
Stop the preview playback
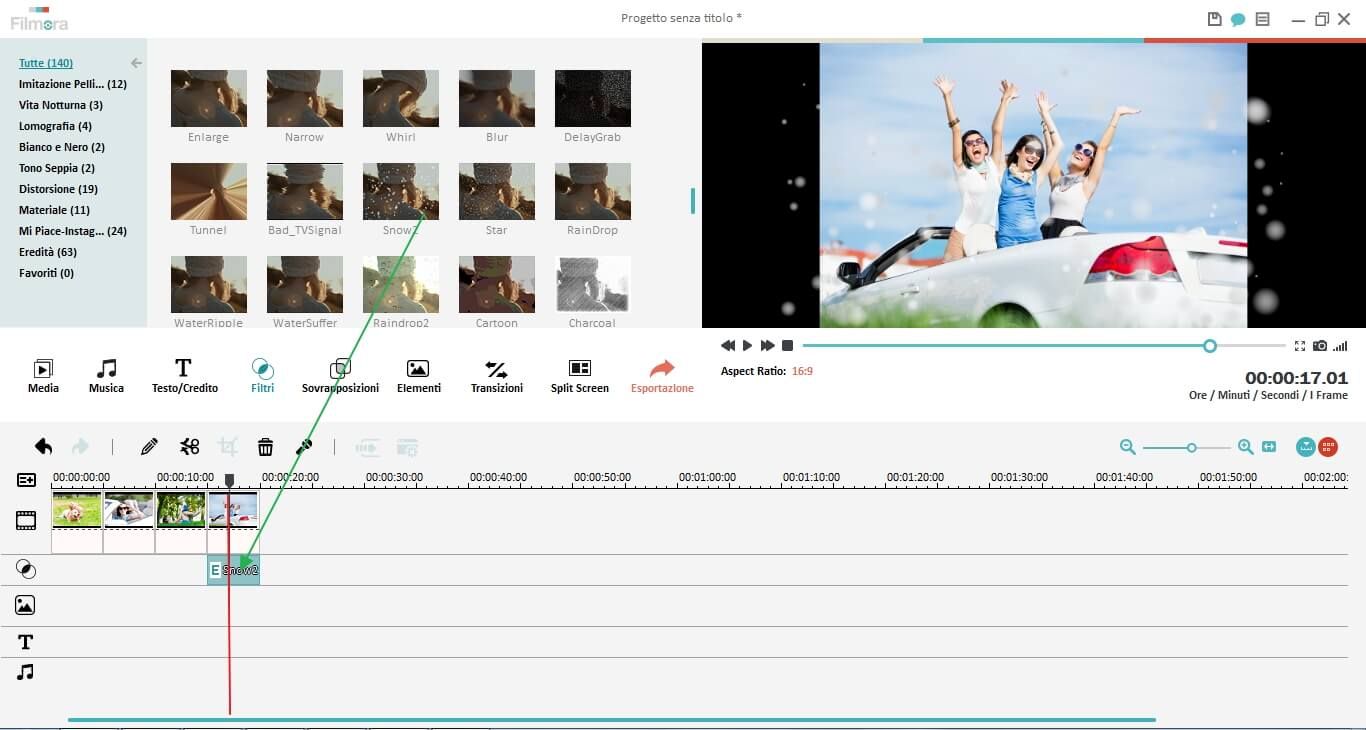[787, 345]
